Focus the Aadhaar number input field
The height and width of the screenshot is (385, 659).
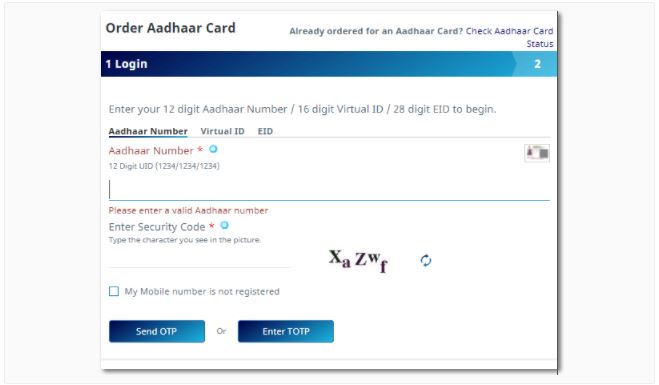tap(329, 190)
